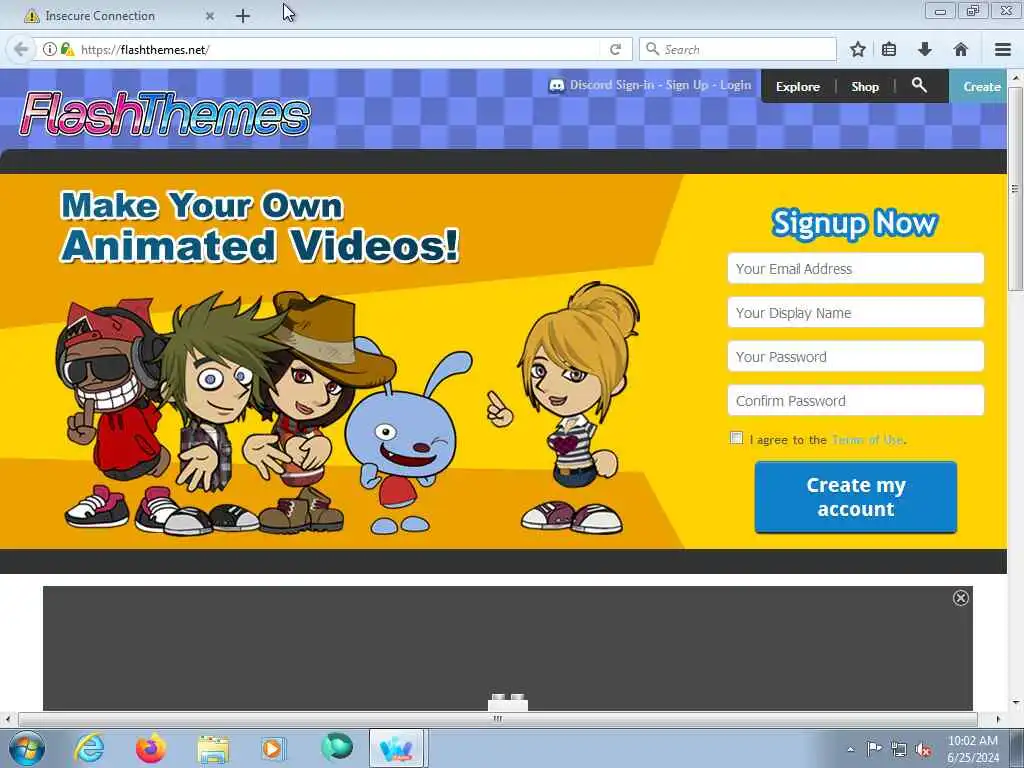Click the green orb taskbar application
Image resolution: width=1024 pixels, height=768 pixels.
coord(337,747)
